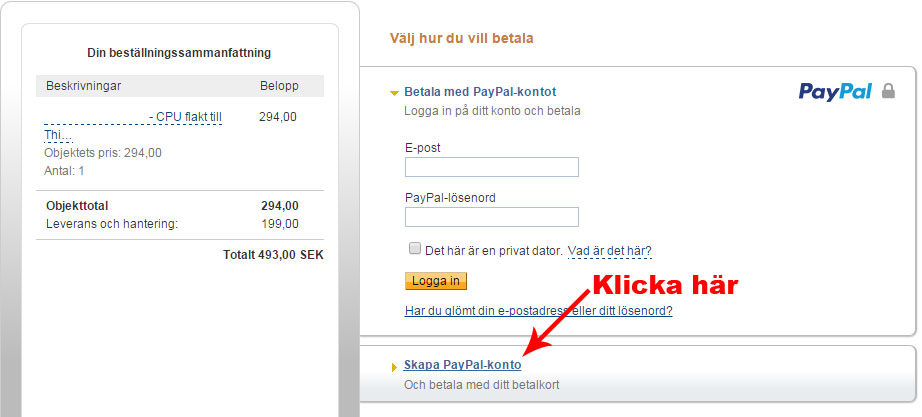Open the forgotten email or password link
922x417 pixels.
click(x=538, y=311)
